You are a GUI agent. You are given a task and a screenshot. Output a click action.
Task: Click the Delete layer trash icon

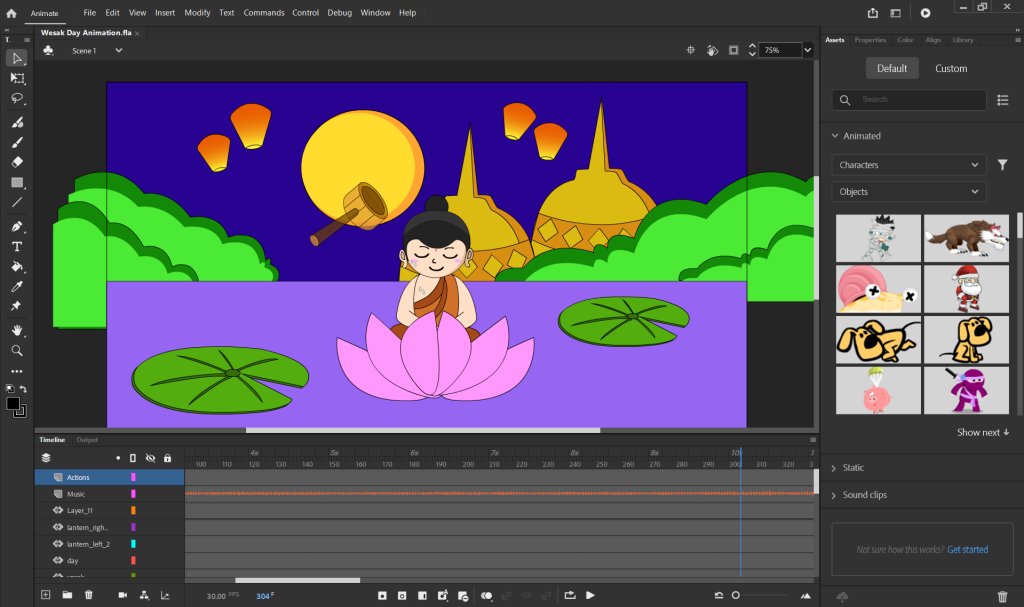coord(89,595)
